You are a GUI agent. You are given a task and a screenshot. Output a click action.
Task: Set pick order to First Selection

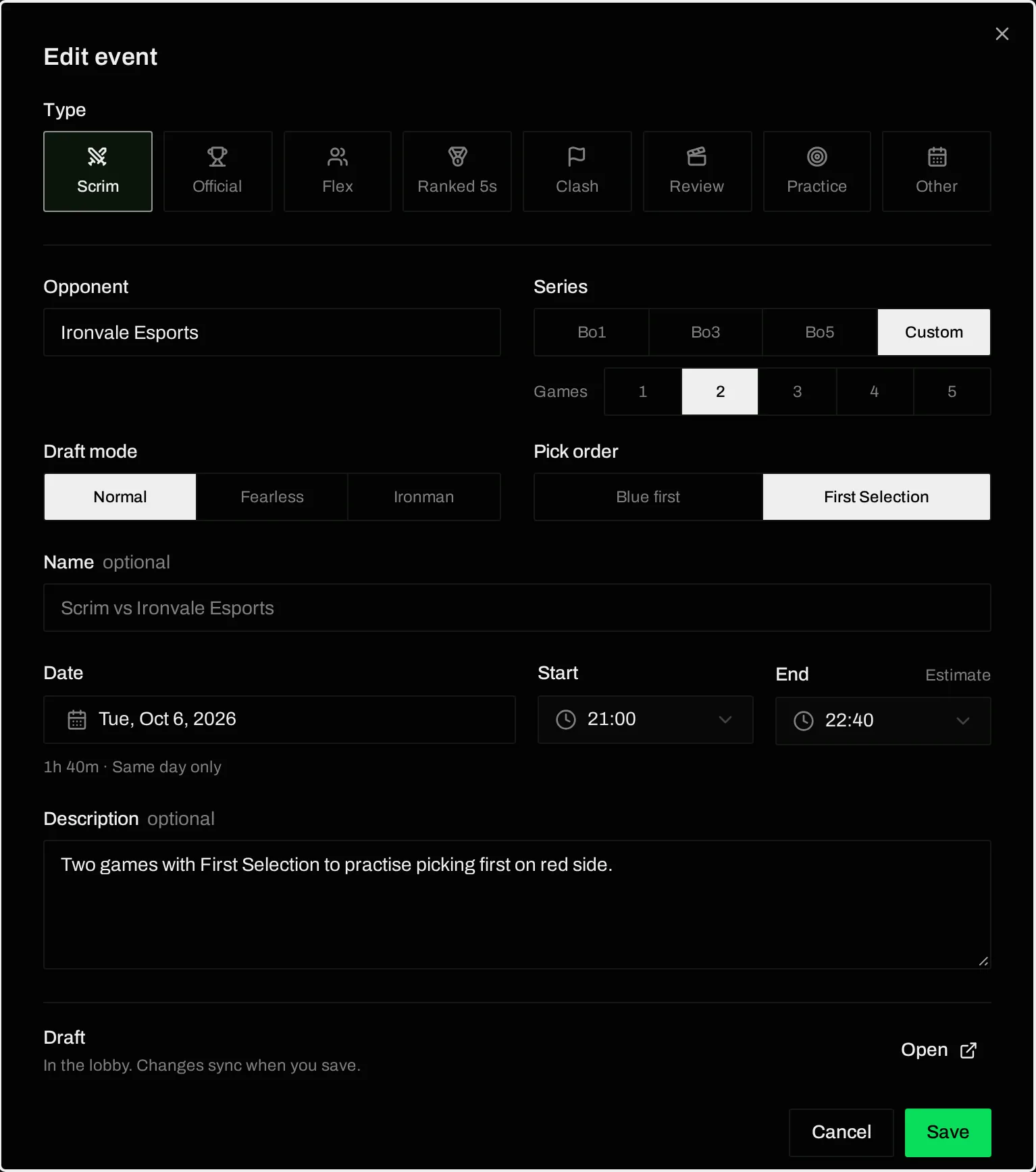[x=877, y=497]
